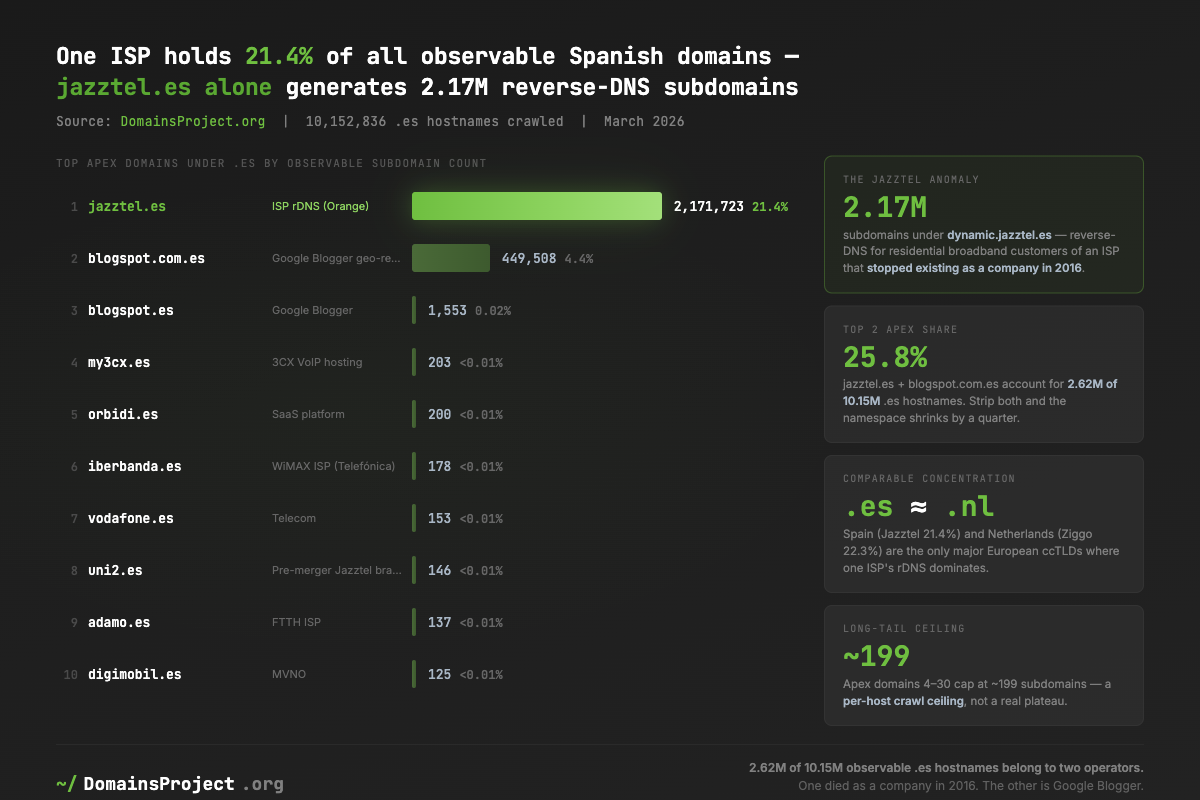
Task: Click digimobil.es at rank 10
Action: [134, 674]
